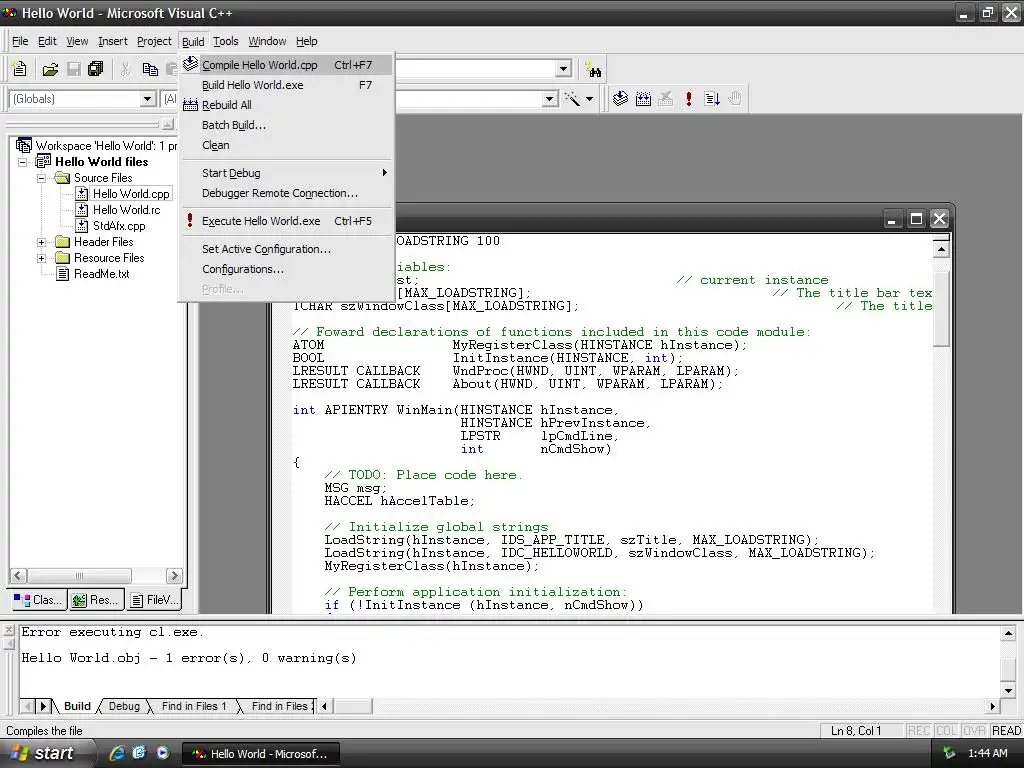Switch to FileView workspace tab
Viewport: 1024px width, 768px height.
[153, 600]
